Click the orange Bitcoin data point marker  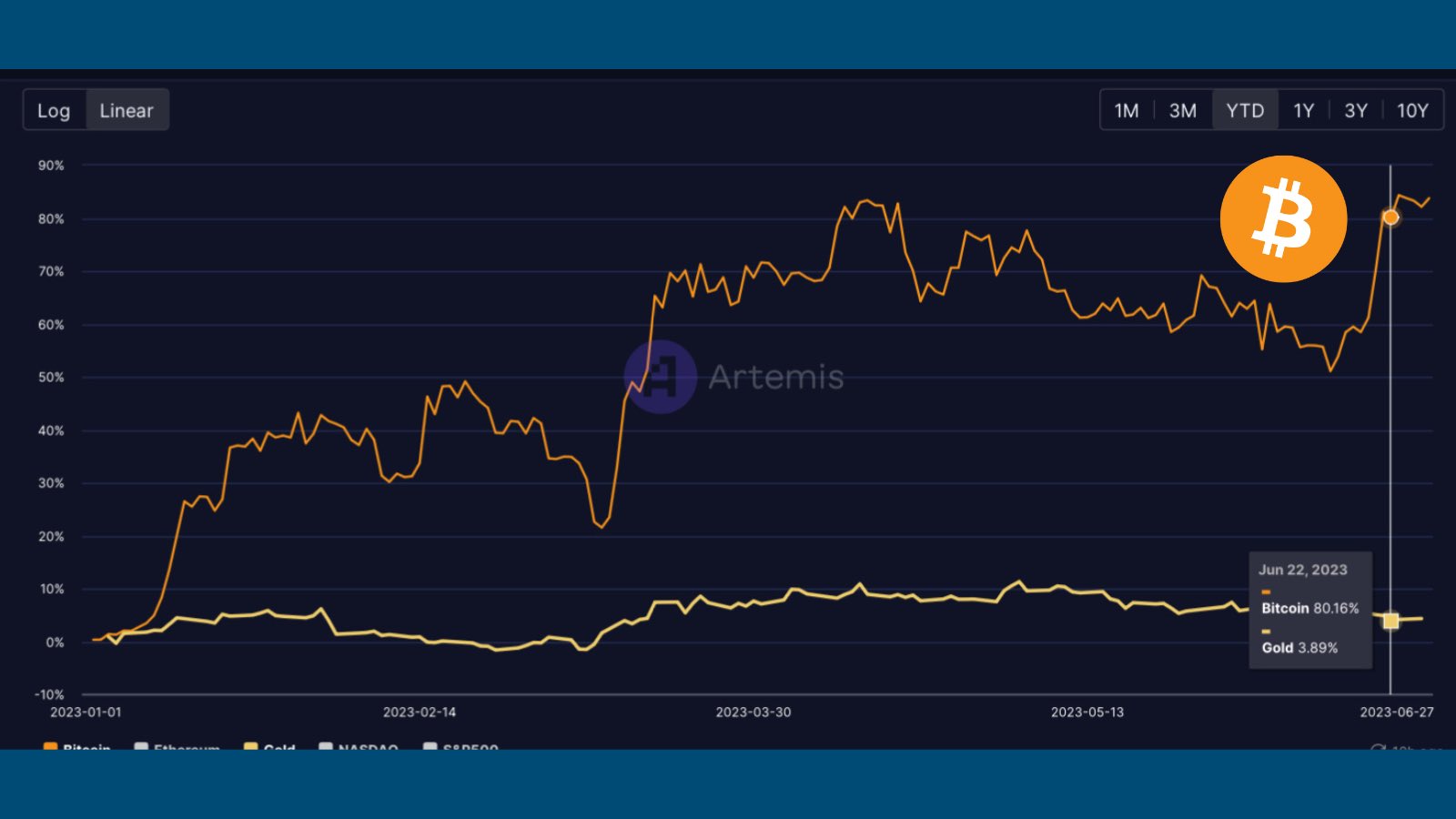point(1390,217)
